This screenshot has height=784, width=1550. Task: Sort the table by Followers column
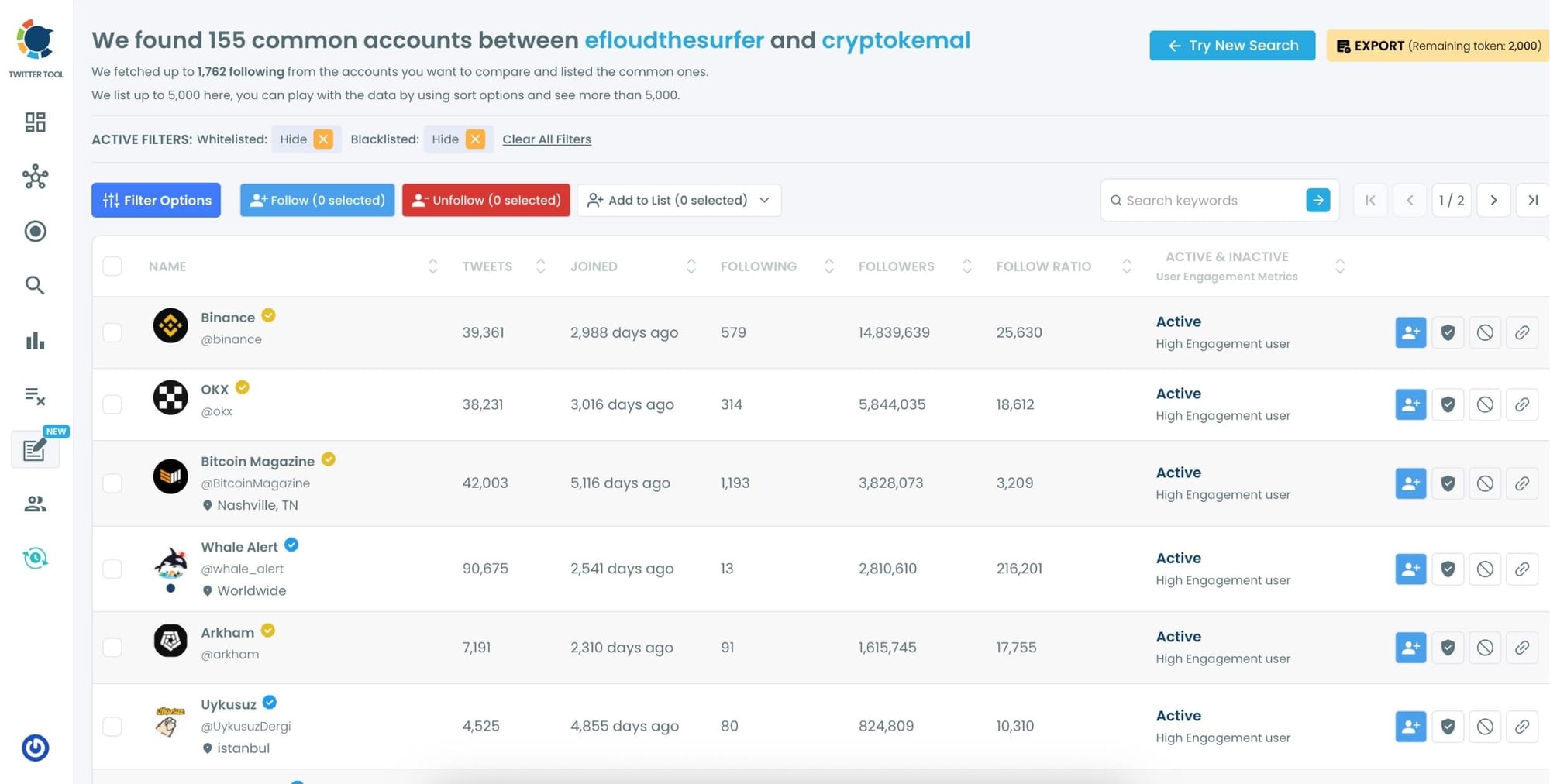tap(966, 266)
